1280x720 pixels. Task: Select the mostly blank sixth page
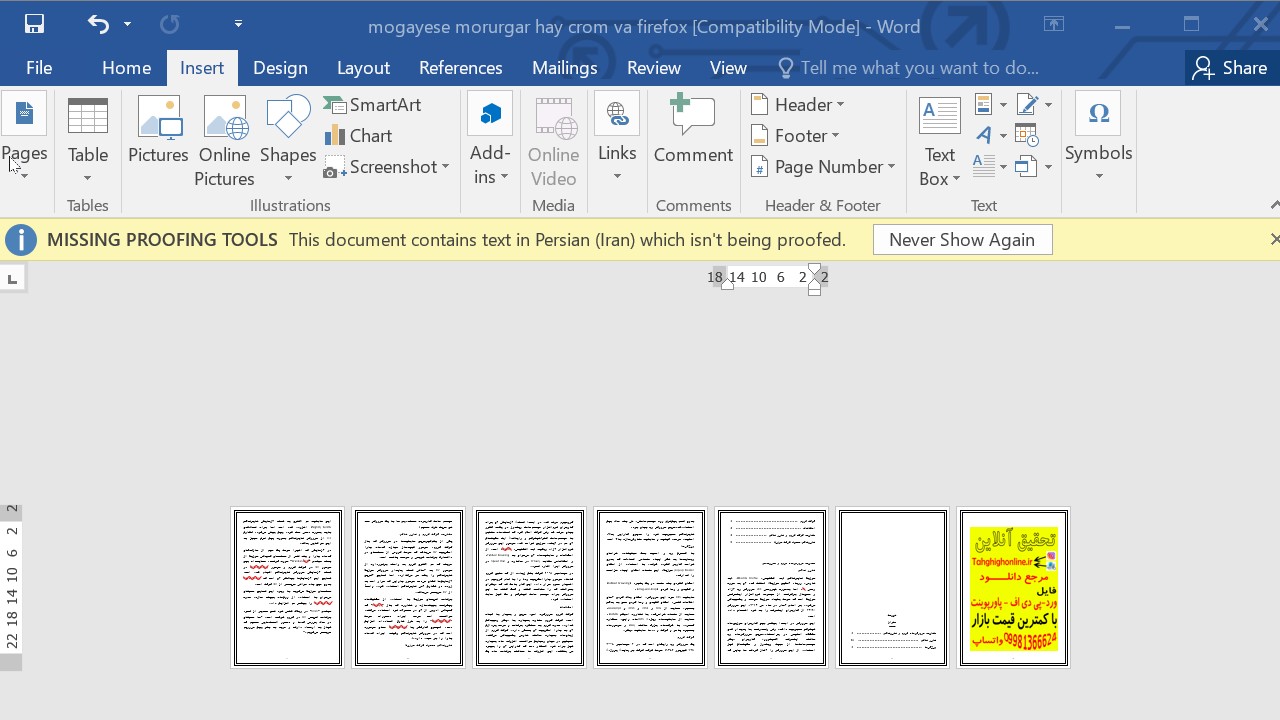point(893,587)
